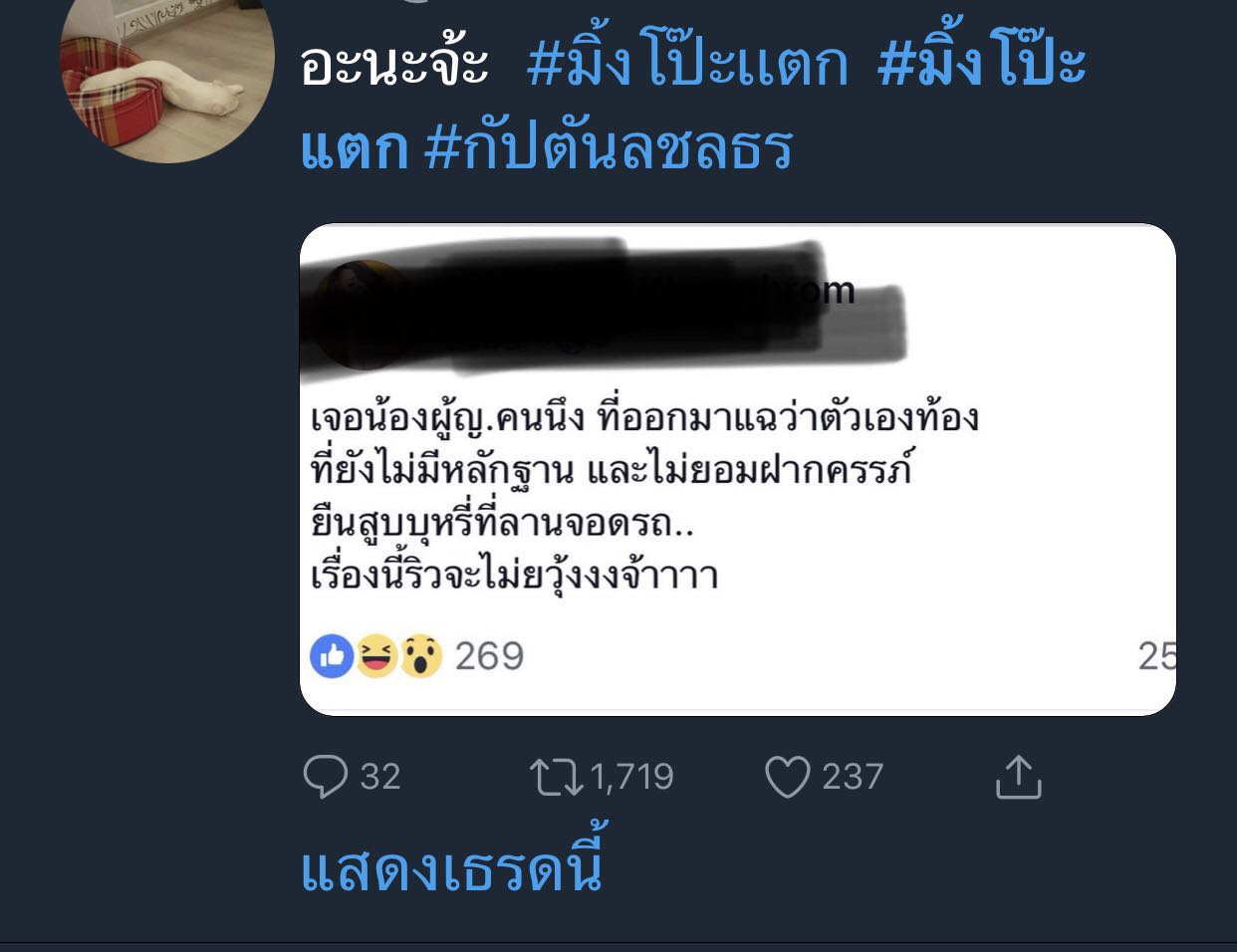Click the tweet text อะนะจ้ะ
Viewport: 1237px width, 952px height.
394,64
